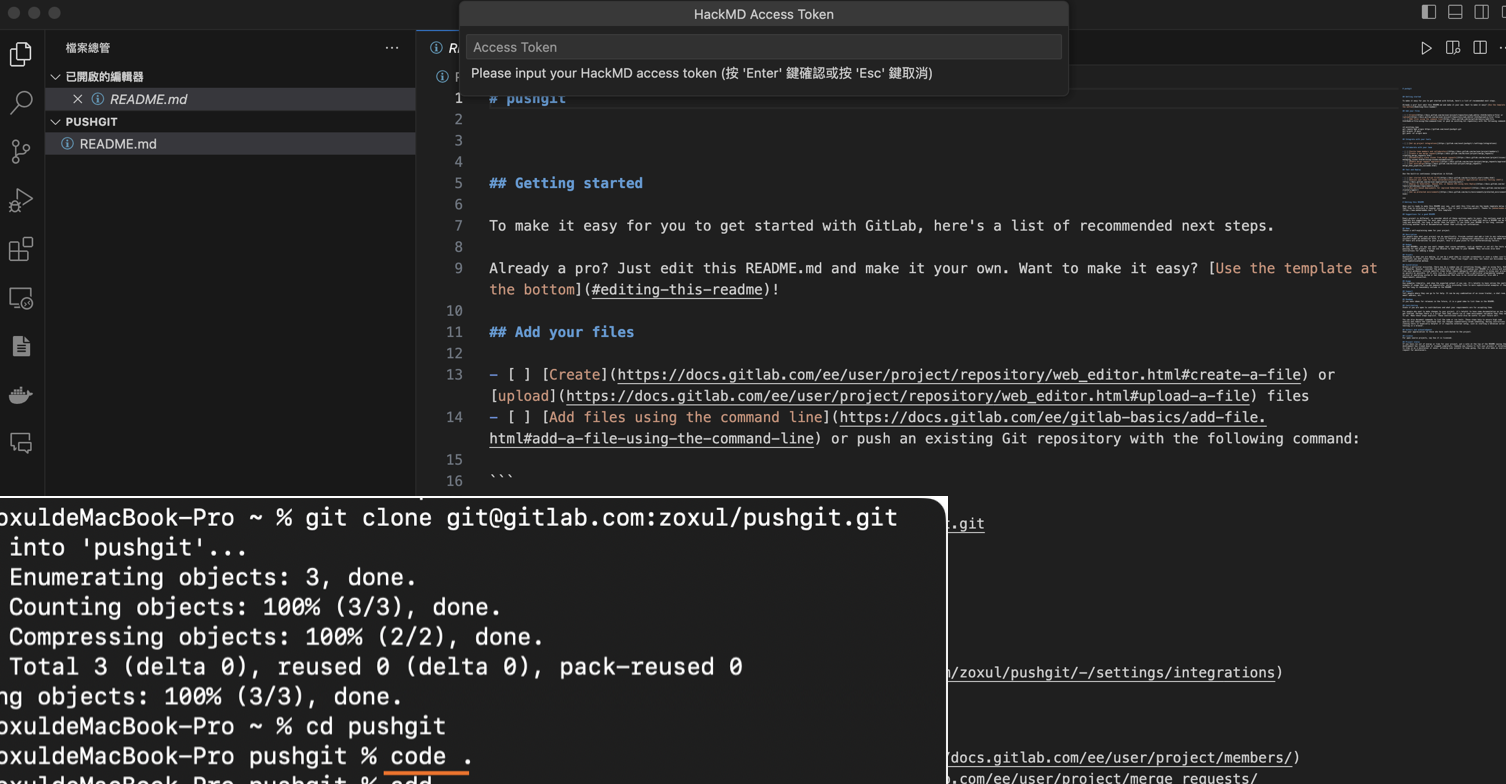Click the Explorer files icon
Viewport: 1506px width, 784px height.
point(21,54)
